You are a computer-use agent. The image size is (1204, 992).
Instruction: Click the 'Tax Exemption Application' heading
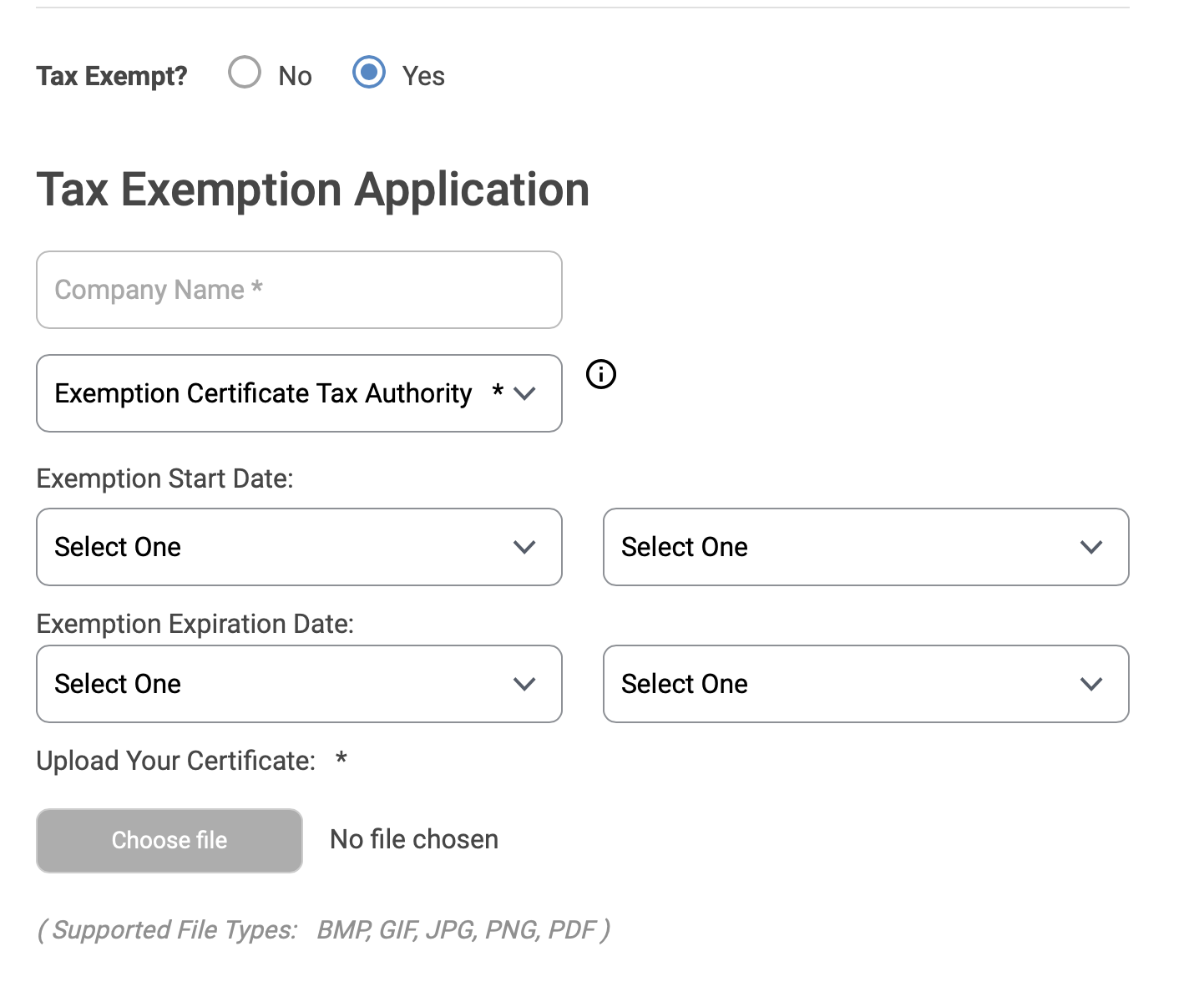[x=313, y=190]
